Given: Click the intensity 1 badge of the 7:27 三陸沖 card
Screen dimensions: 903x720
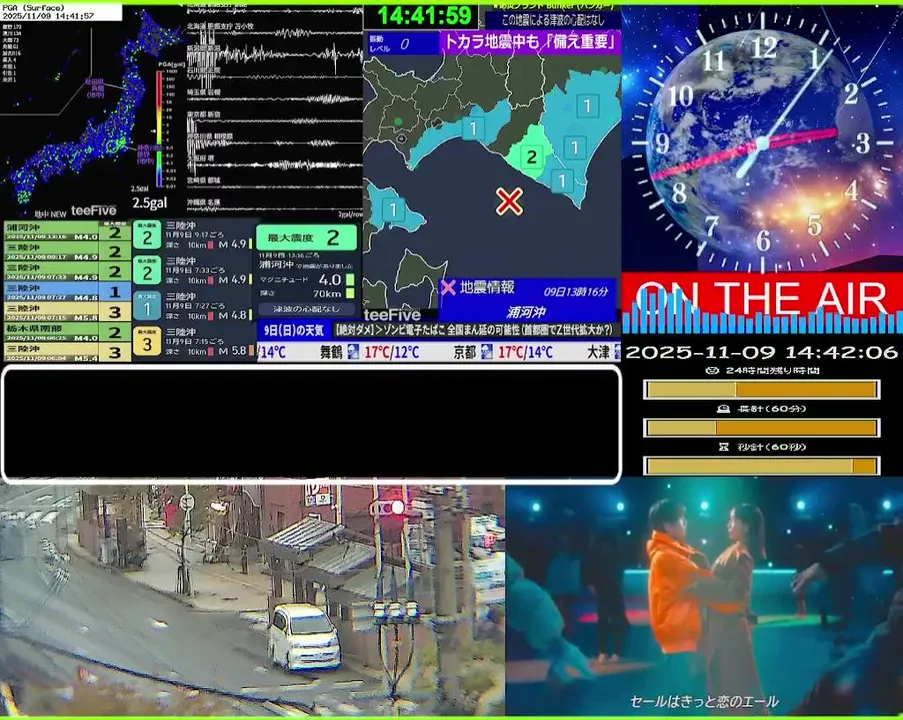Looking at the screenshot, I should pyautogui.click(x=147, y=306).
